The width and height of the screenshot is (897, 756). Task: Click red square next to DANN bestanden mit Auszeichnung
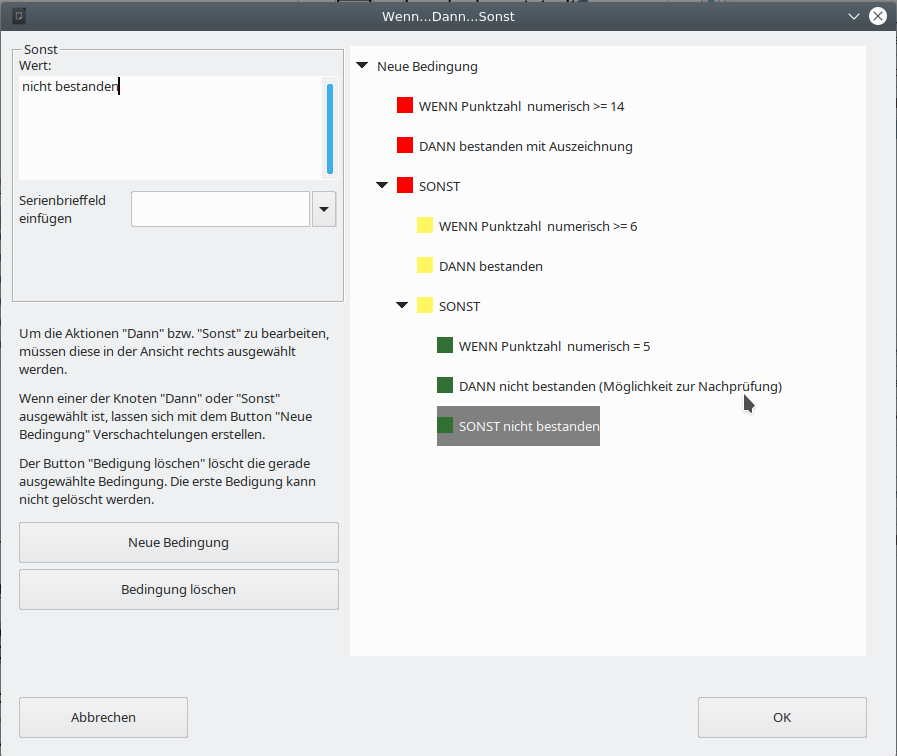point(405,146)
